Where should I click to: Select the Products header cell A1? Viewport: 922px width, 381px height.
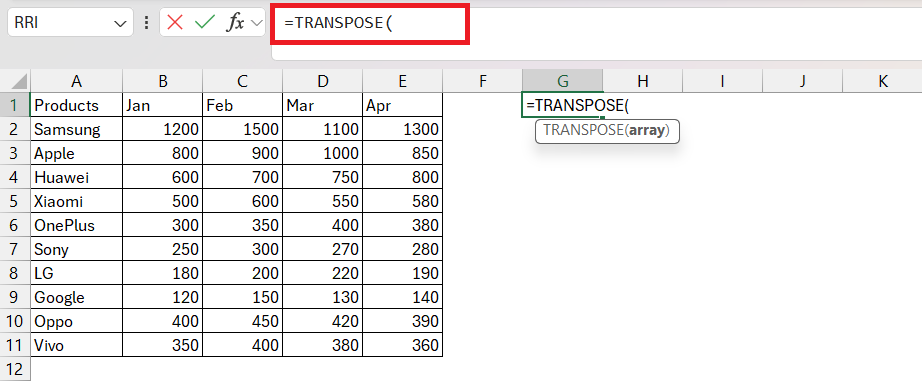click(x=76, y=105)
